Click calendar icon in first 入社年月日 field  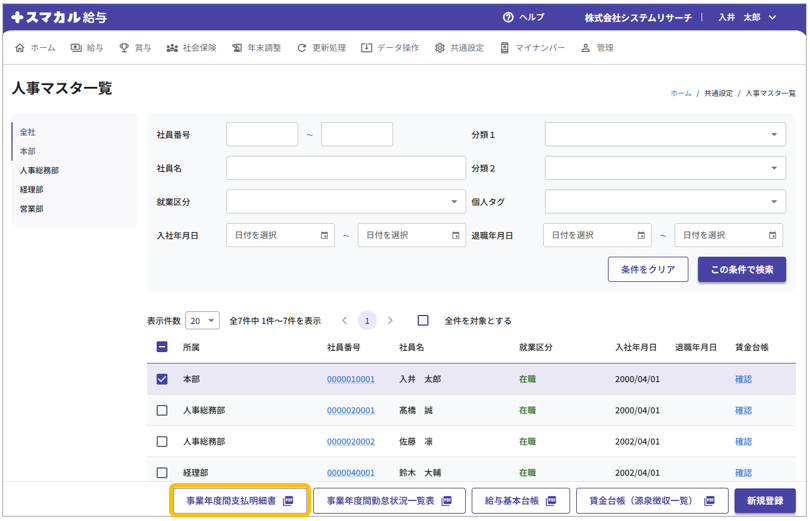324,236
